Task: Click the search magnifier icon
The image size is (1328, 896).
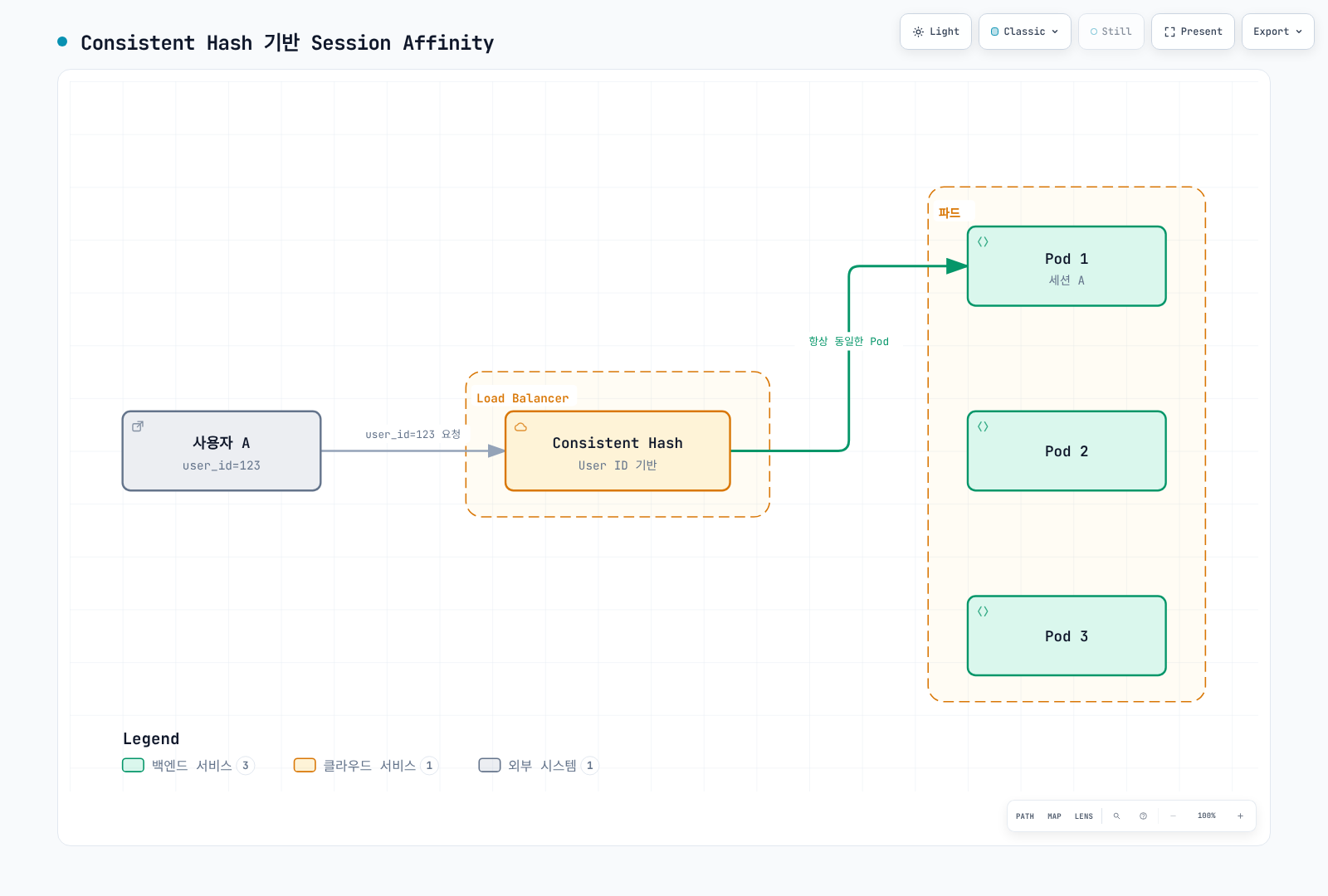Action: click(1116, 816)
